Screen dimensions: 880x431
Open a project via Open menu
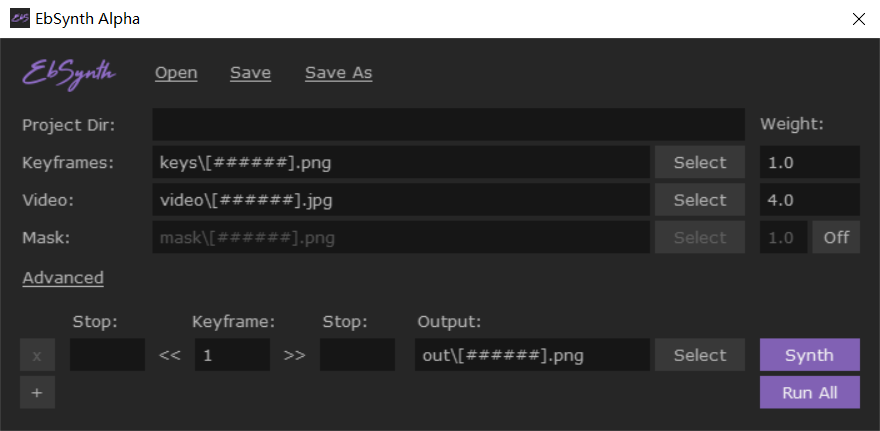point(176,73)
